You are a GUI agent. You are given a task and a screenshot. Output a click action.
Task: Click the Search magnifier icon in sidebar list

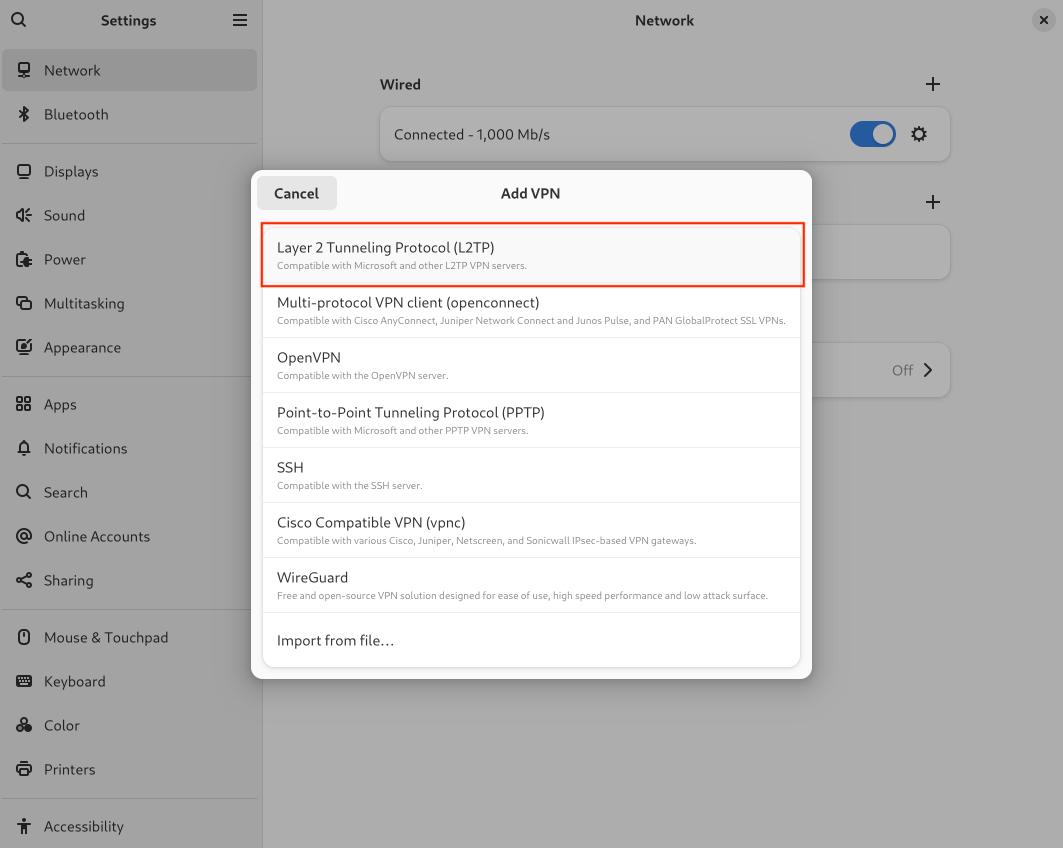[24, 492]
